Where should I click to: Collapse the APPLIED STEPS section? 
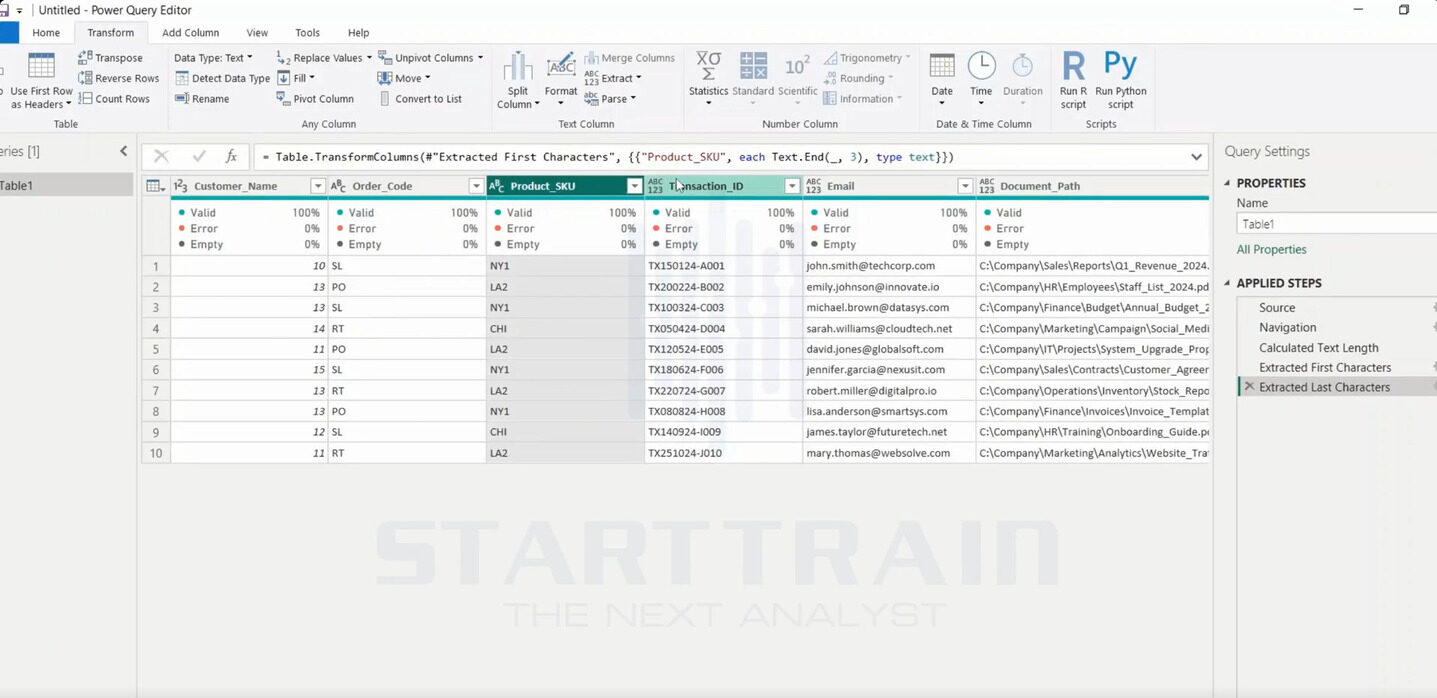click(1228, 283)
